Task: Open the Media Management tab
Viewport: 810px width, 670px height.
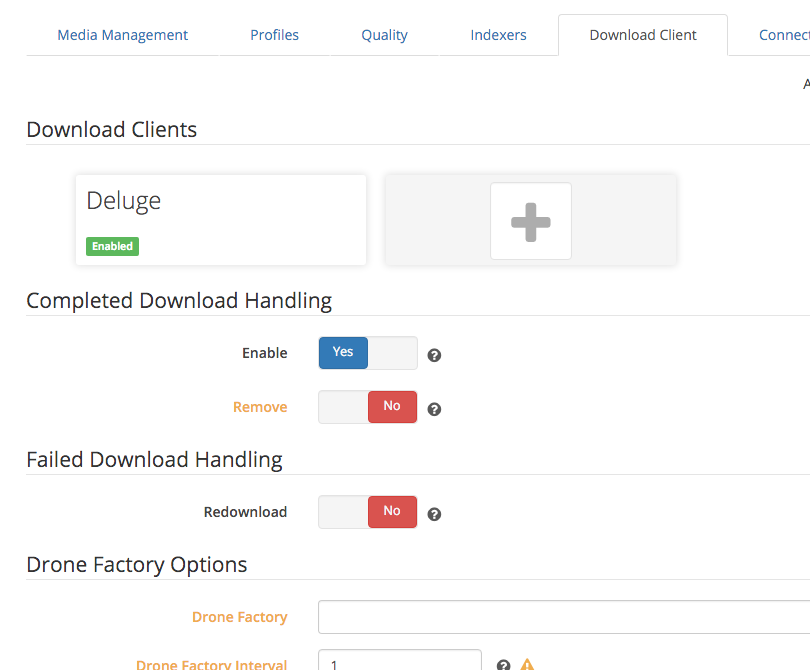Action: pos(122,35)
